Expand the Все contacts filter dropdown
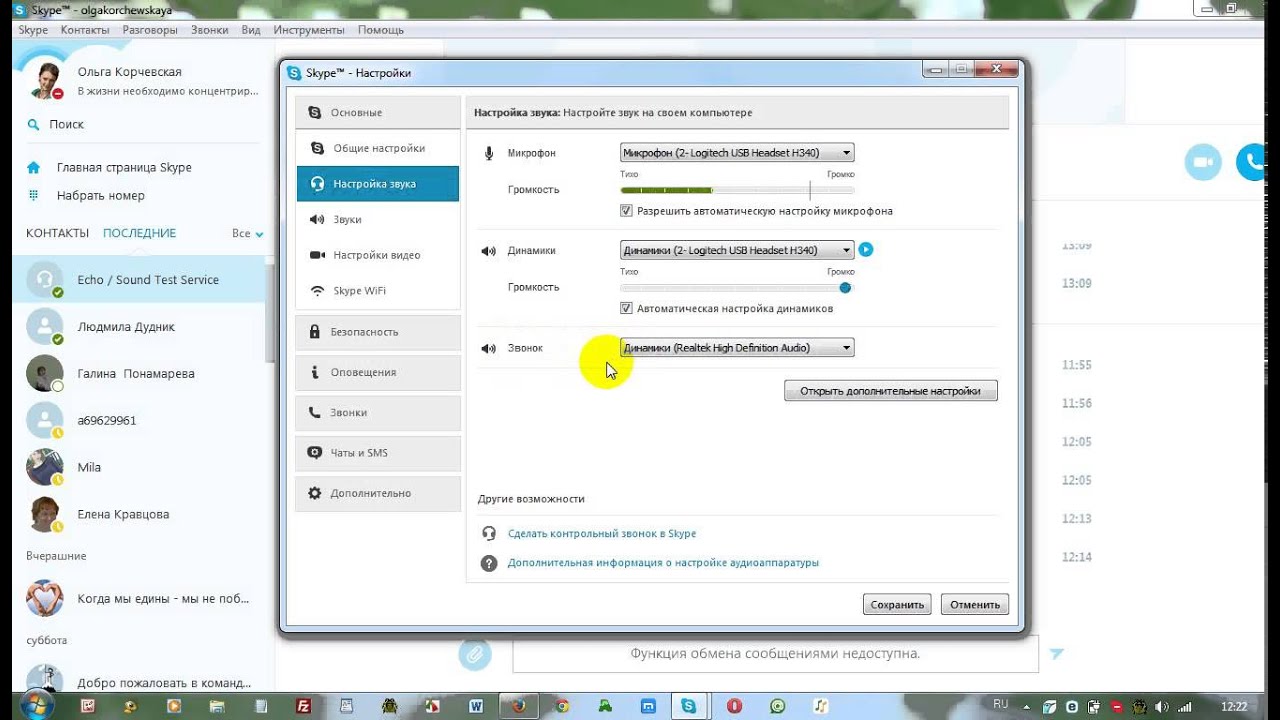The width and height of the screenshot is (1280, 720). pyautogui.click(x=248, y=234)
